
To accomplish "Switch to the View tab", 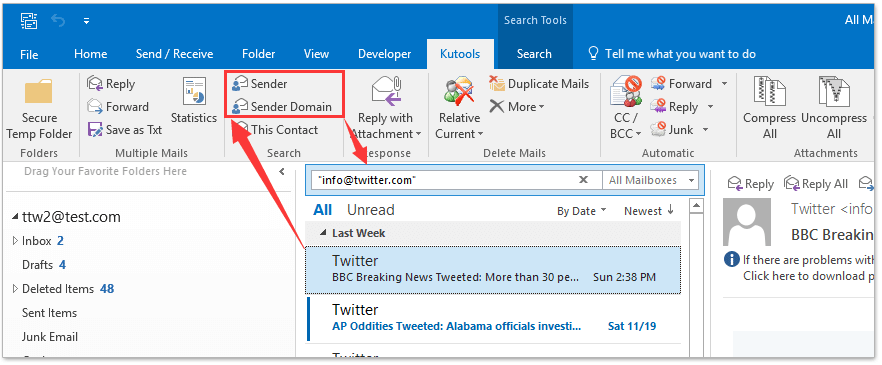I will (316, 54).
